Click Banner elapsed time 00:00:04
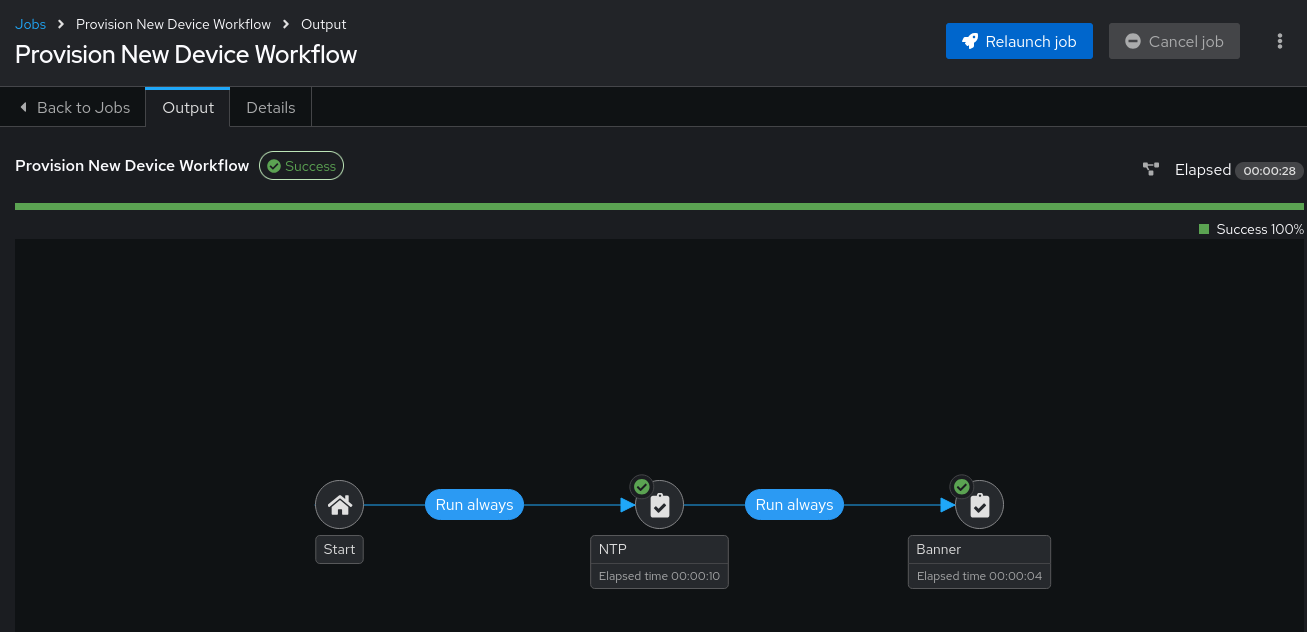This screenshot has width=1307, height=632. tap(979, 576)
